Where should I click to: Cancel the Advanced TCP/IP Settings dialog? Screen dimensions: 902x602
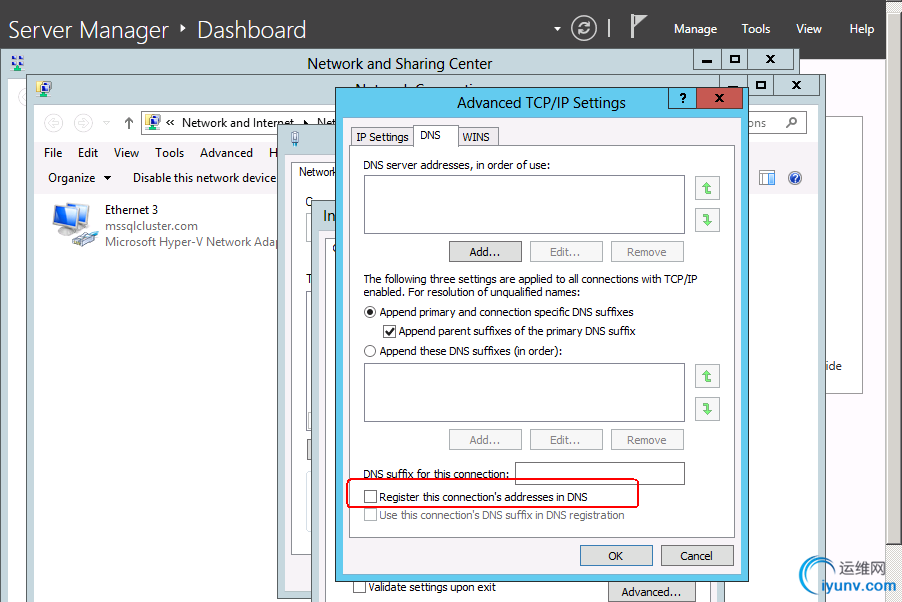(x=697, y=555)
